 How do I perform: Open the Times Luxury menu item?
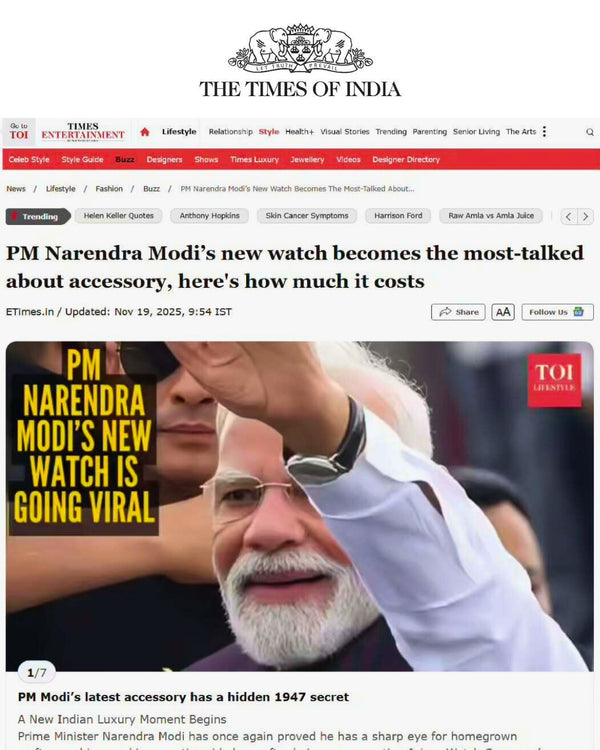pyautogui.click(x=254, y=159)
